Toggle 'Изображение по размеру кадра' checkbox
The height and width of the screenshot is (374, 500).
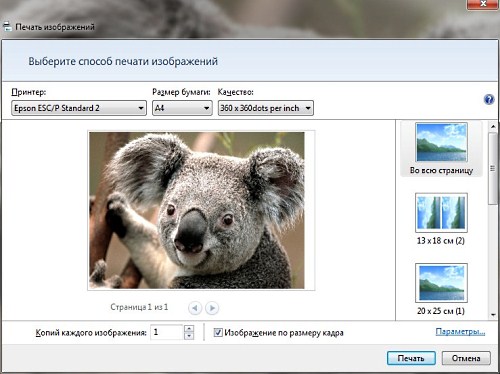pyautogui.click(x=218, y=332)
